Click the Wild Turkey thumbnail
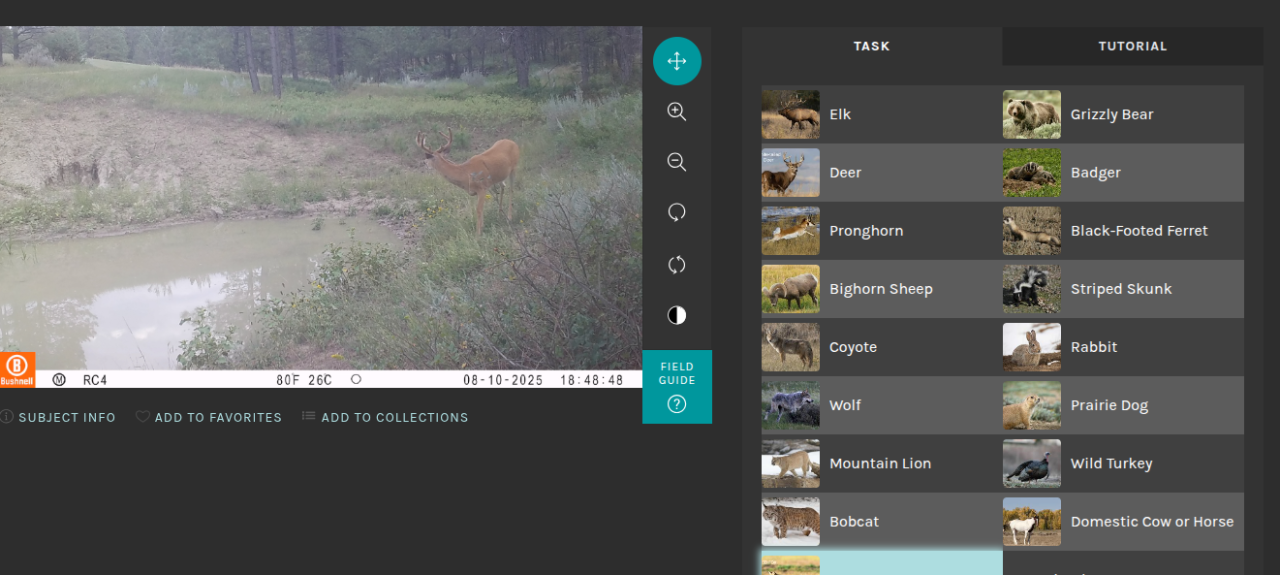The height and width of the screenshot is (575, 1280). point(1031,463)
